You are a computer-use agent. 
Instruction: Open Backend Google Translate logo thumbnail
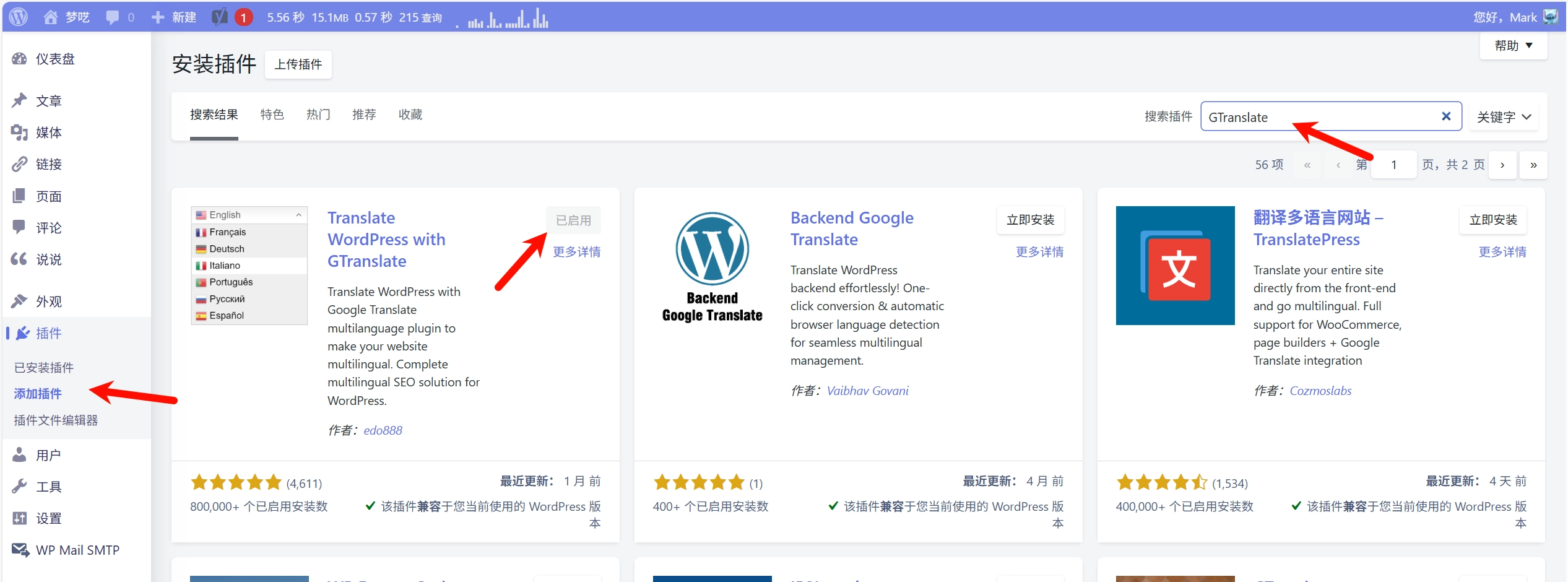[712, 265]
